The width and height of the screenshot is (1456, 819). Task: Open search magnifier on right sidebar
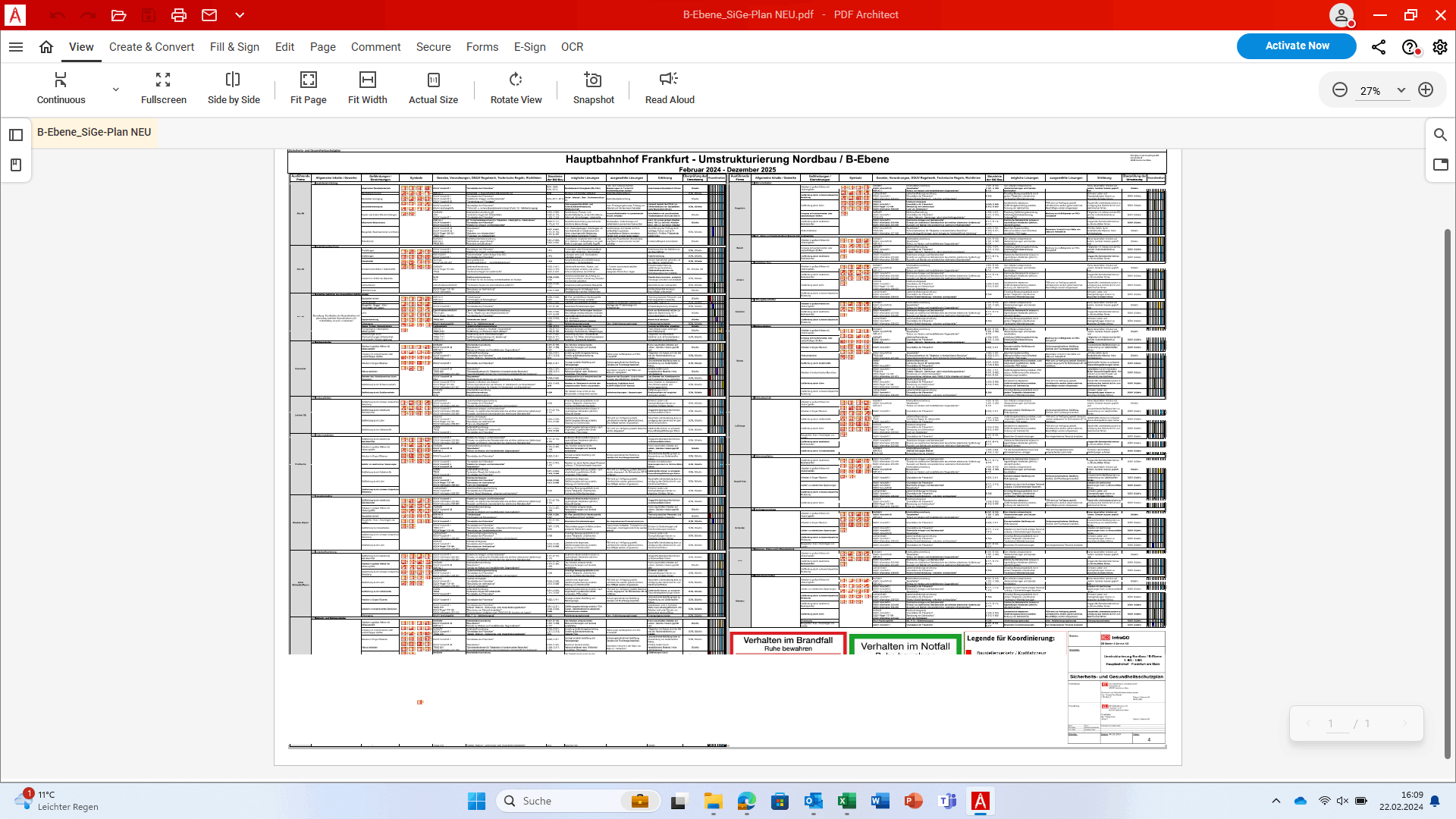coord(1440,135)
